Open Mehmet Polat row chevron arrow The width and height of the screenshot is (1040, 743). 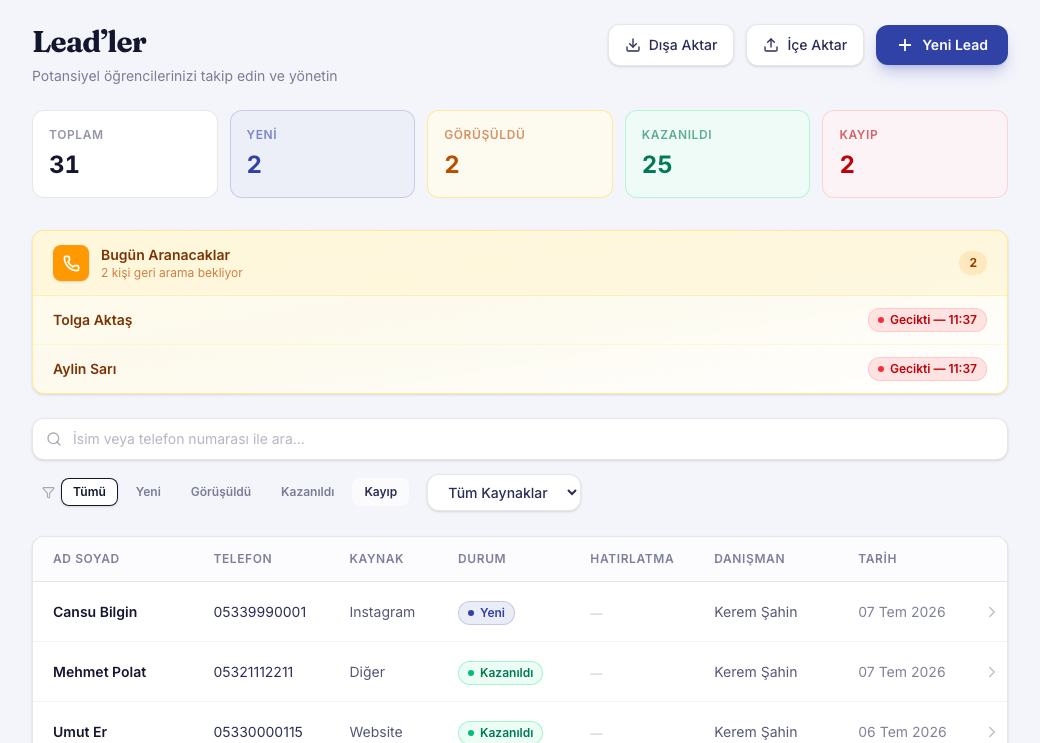click(992, 672)
